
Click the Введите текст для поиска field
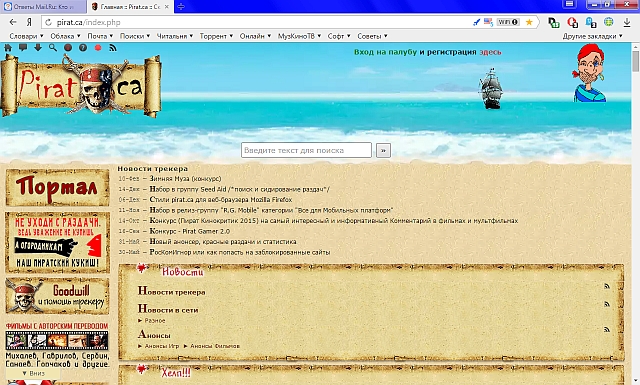pos(306,150)
